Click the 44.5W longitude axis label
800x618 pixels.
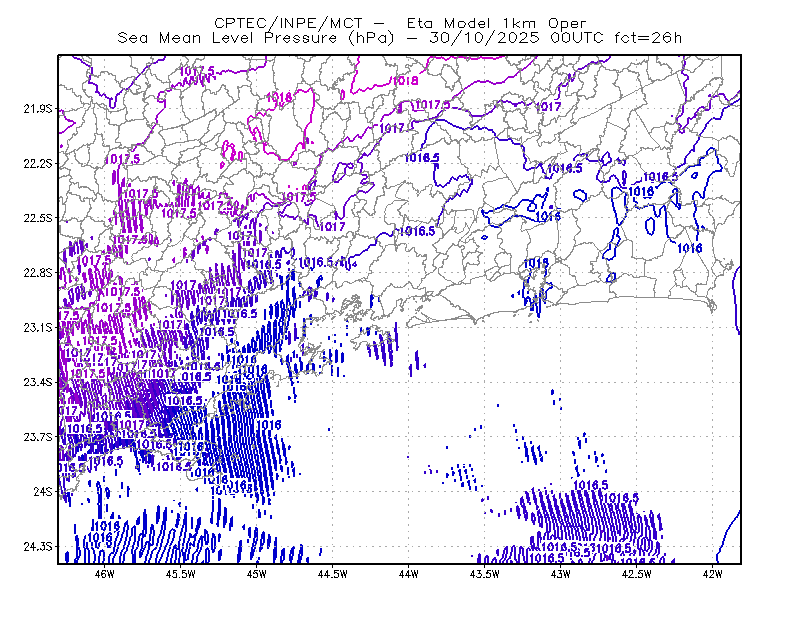333,574
